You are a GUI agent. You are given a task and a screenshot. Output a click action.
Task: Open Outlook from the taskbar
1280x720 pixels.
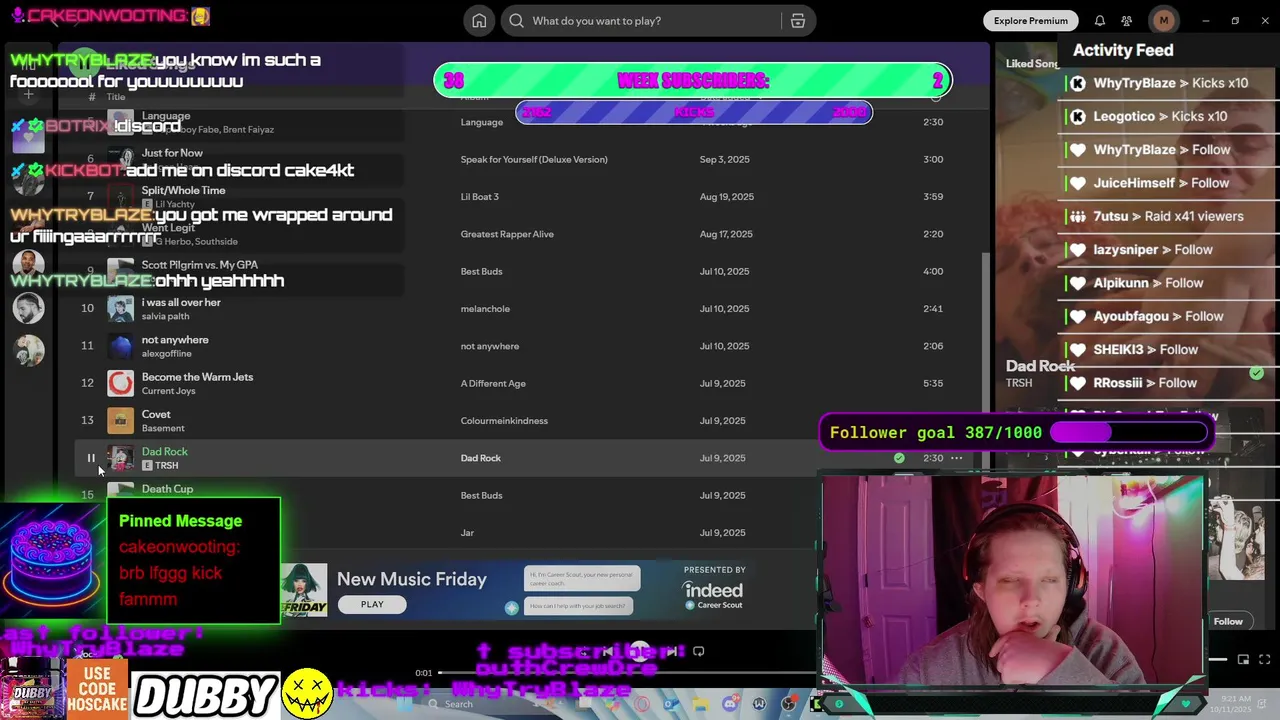point(670,704)
